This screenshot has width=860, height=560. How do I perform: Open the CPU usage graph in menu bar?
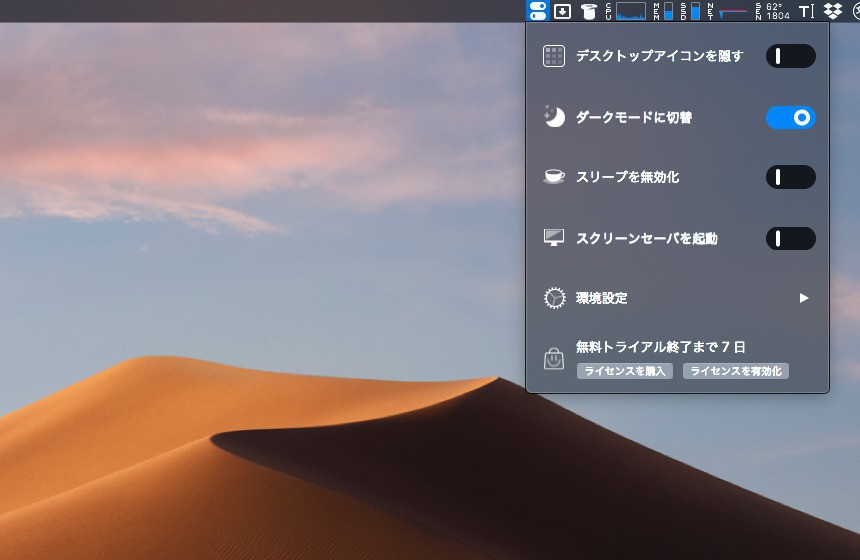tap(625, 11)
